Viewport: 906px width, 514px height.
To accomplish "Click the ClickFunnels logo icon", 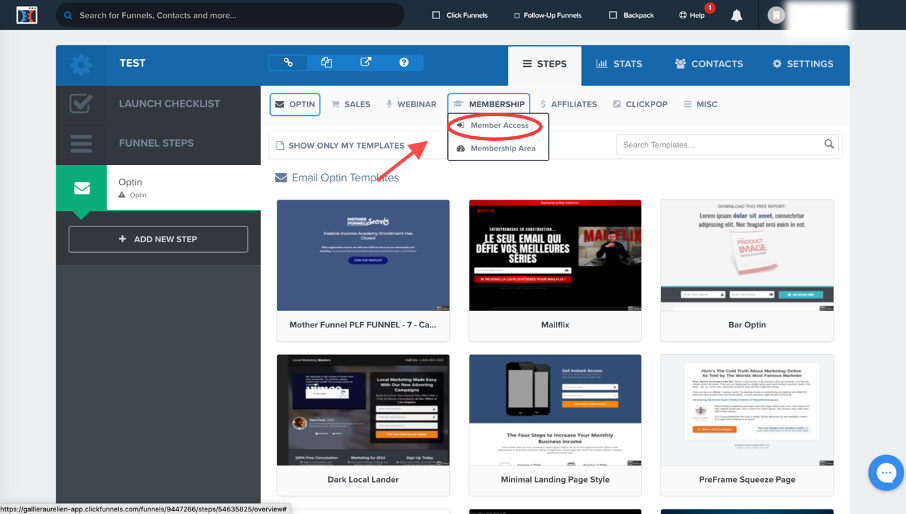I will (27, 15).
